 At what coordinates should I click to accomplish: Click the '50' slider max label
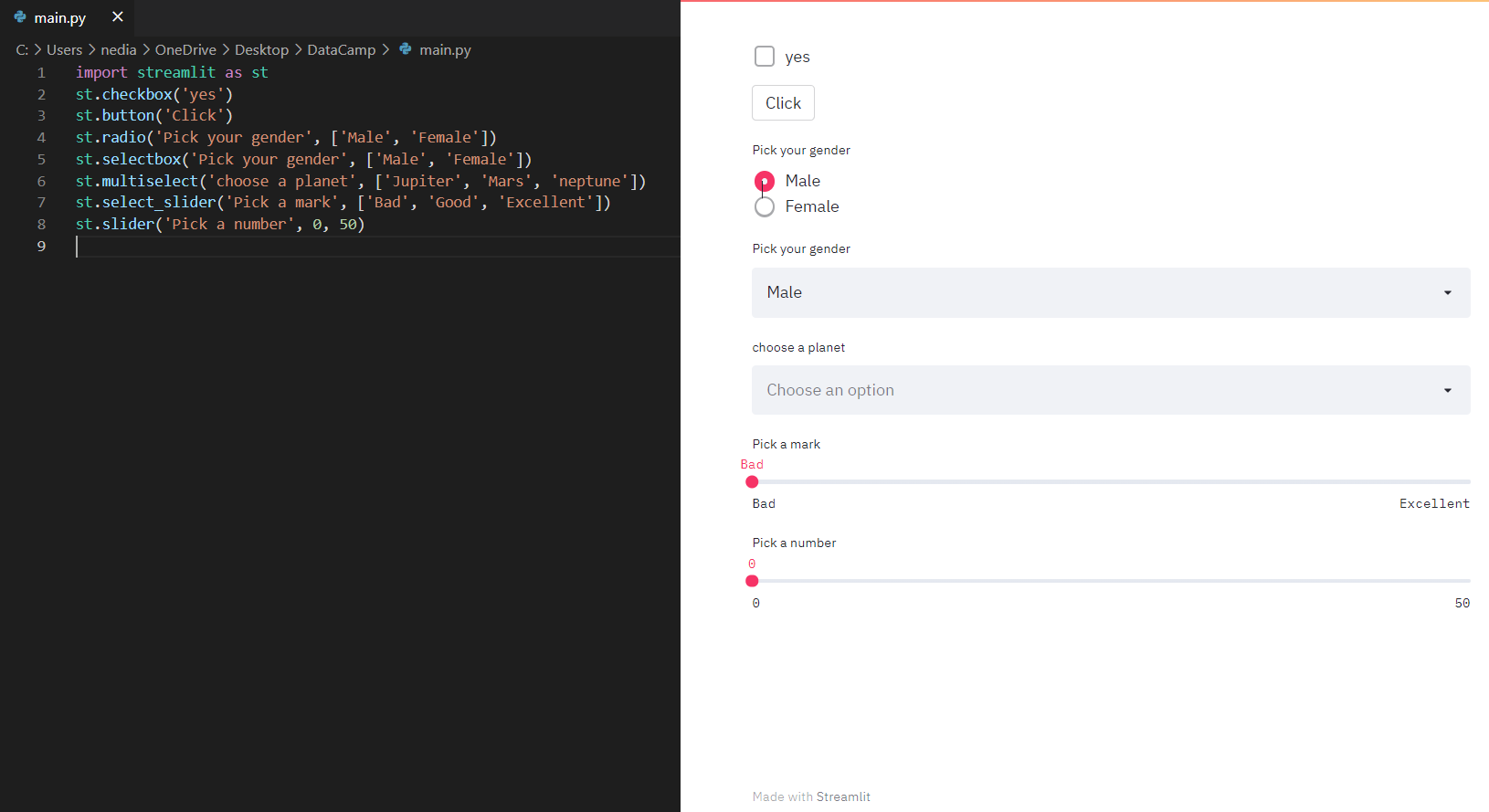coord(1463,603)
